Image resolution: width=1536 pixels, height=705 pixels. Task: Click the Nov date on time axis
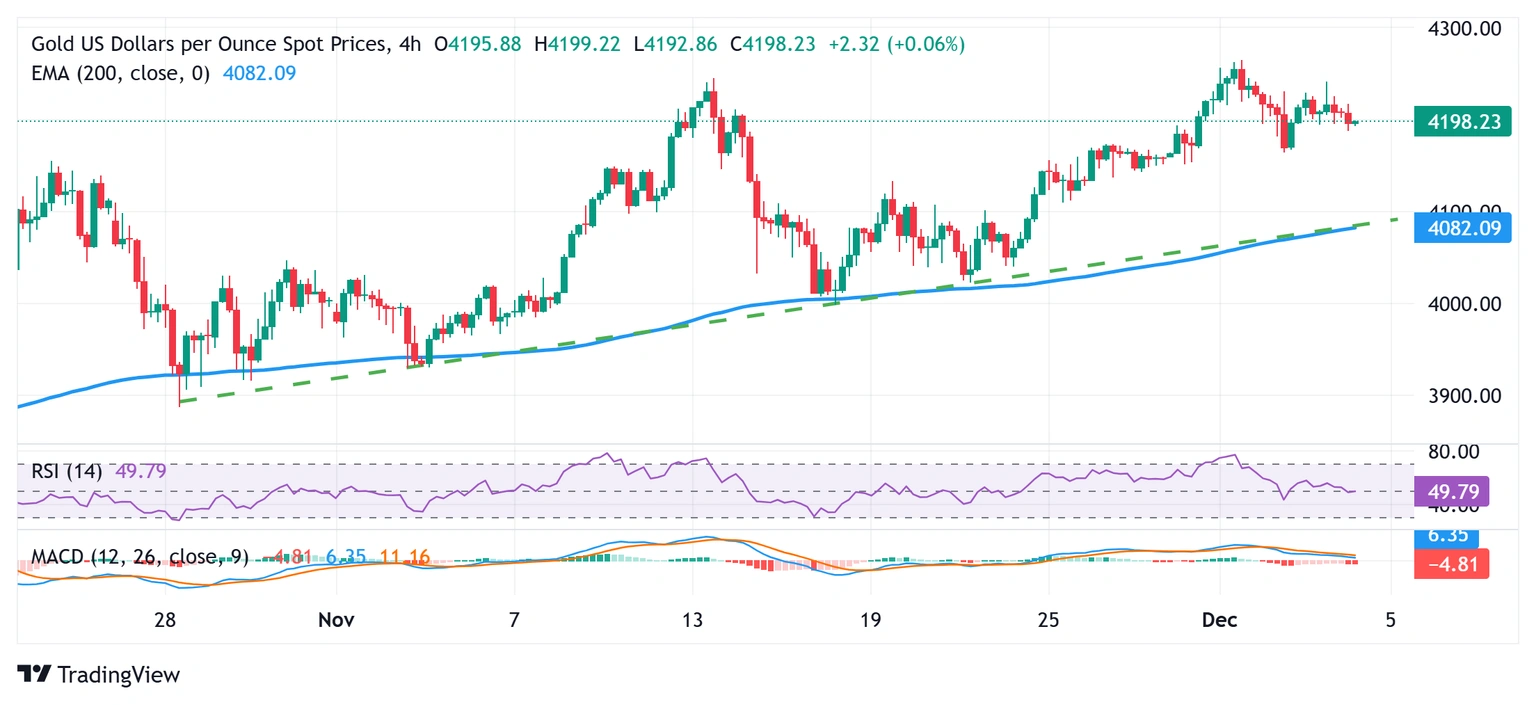[x=336, y=621]
